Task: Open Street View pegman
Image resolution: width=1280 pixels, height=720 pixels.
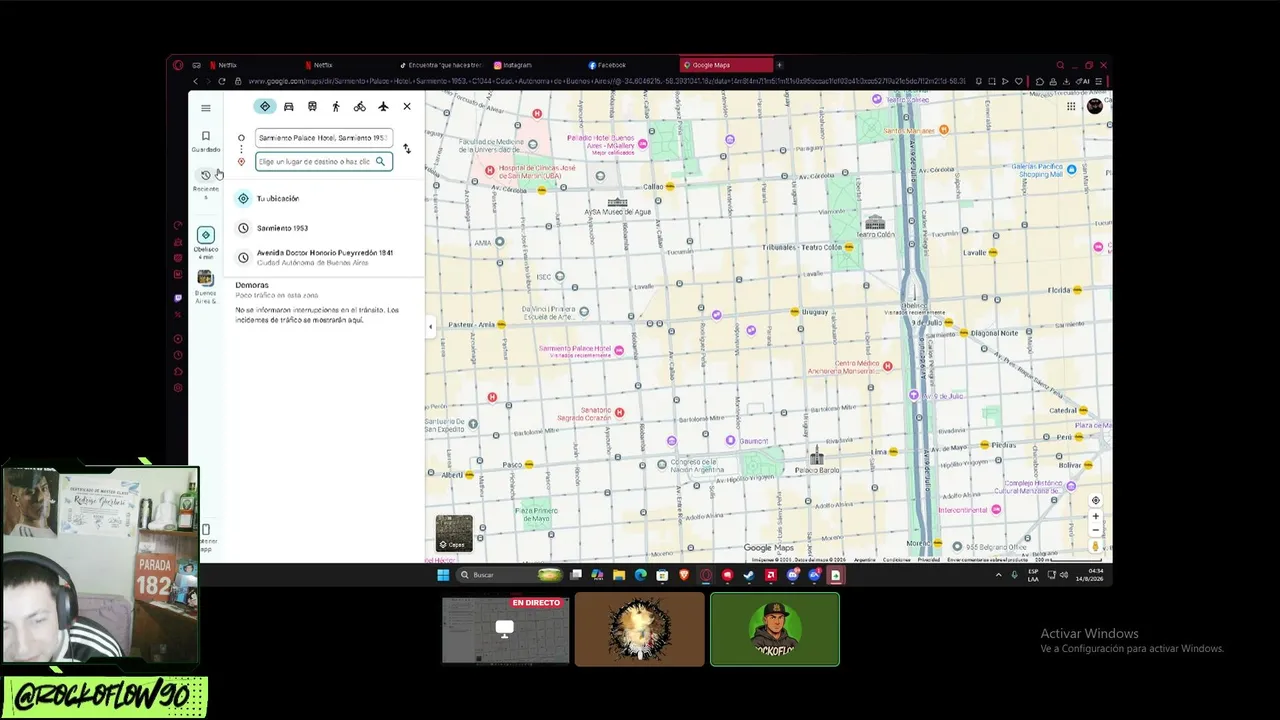Action: 1095,547
